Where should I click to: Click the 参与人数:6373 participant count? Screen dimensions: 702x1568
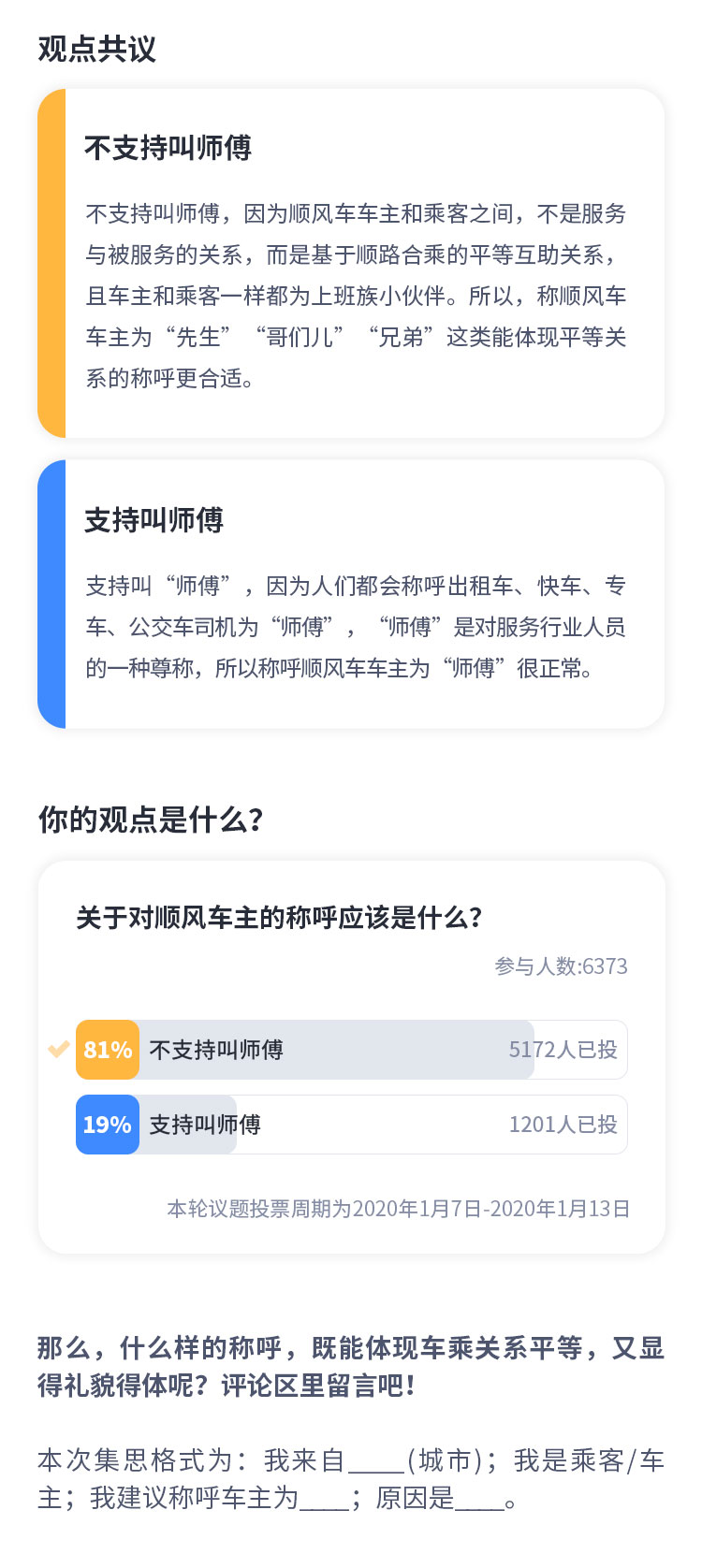[x=562, y=966]
